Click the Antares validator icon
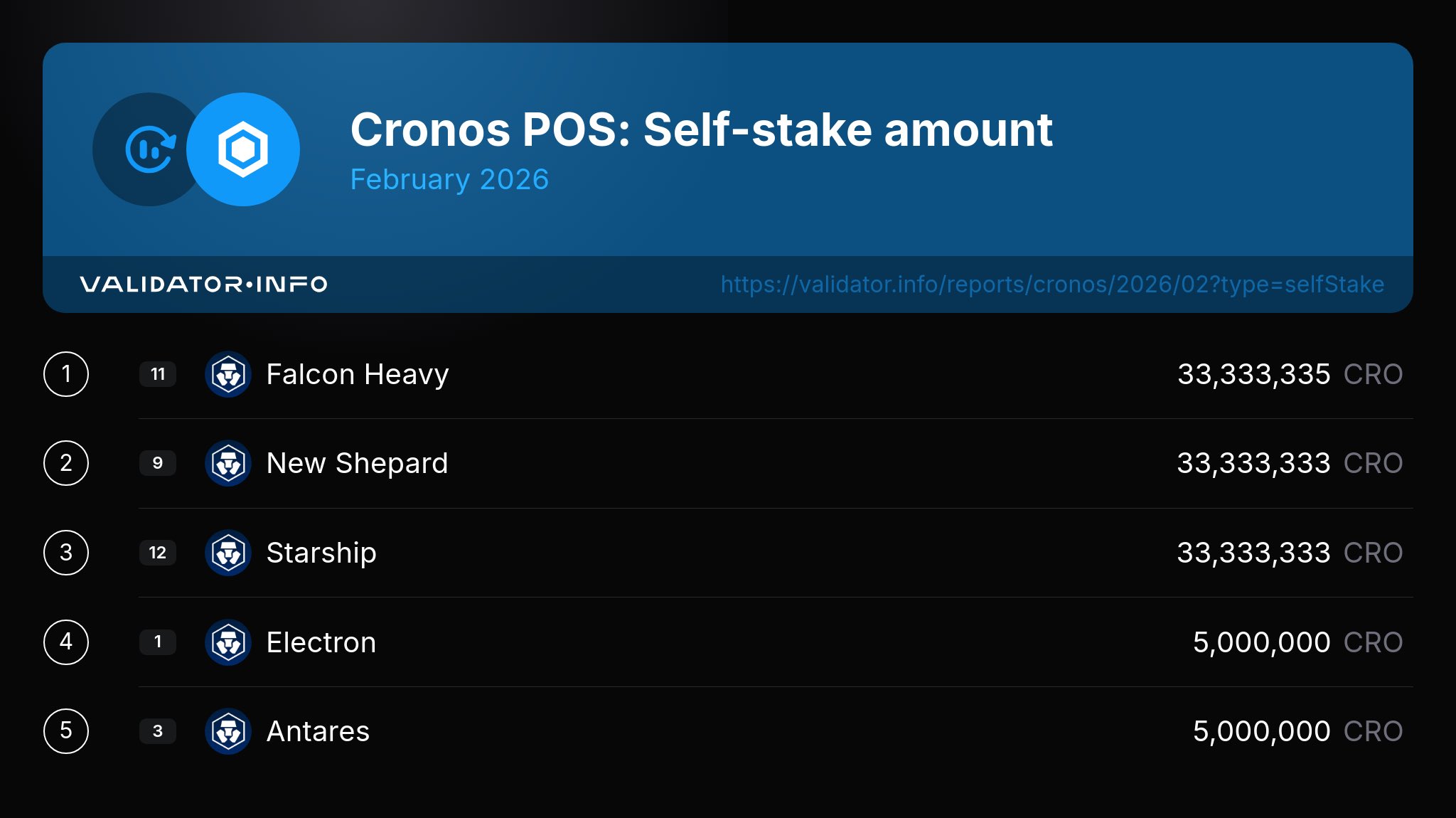 (228, 731)
